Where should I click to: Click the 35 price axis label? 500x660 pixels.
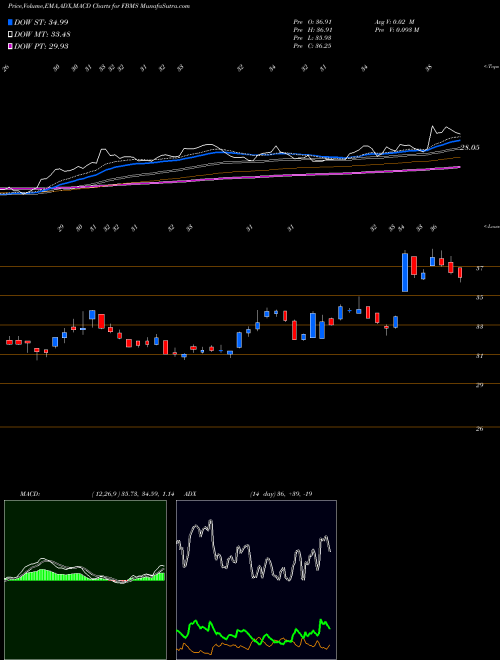(x=479, y=298)
